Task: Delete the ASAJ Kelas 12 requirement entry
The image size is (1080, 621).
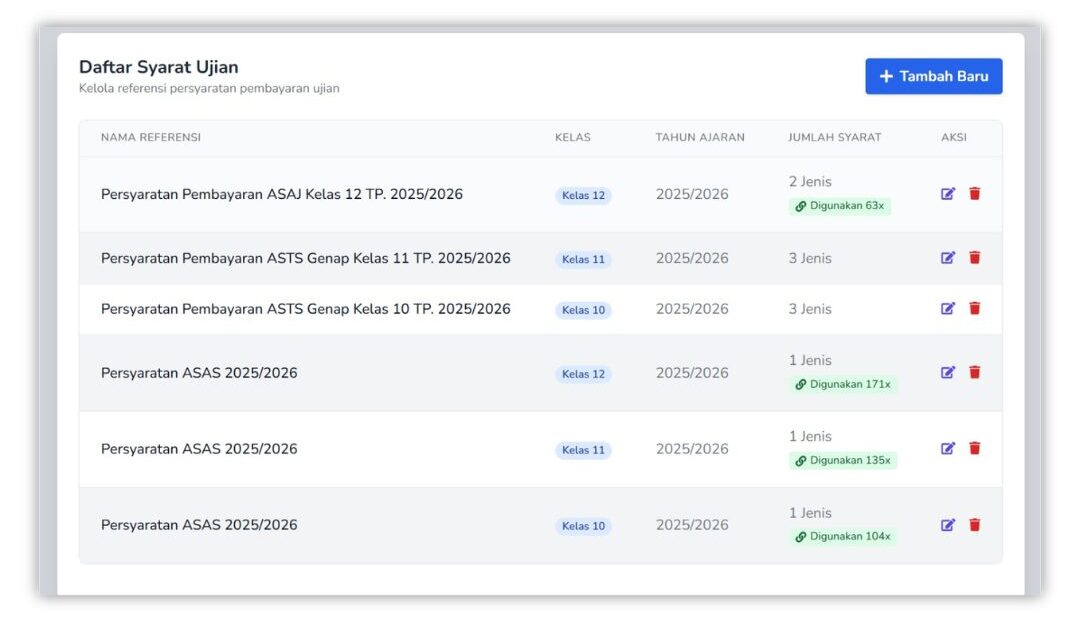Action: [x=975, y=194]
